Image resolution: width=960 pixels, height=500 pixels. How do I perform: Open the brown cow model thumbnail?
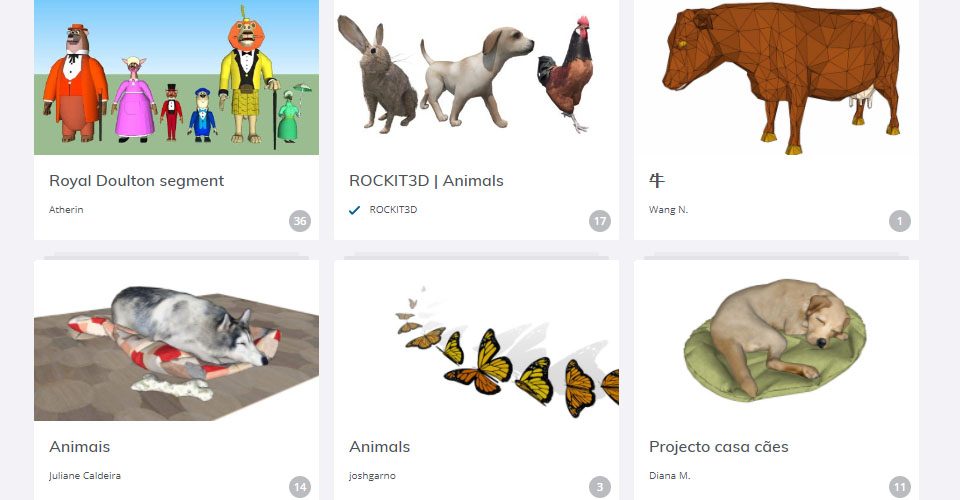[x=776, y=77]
